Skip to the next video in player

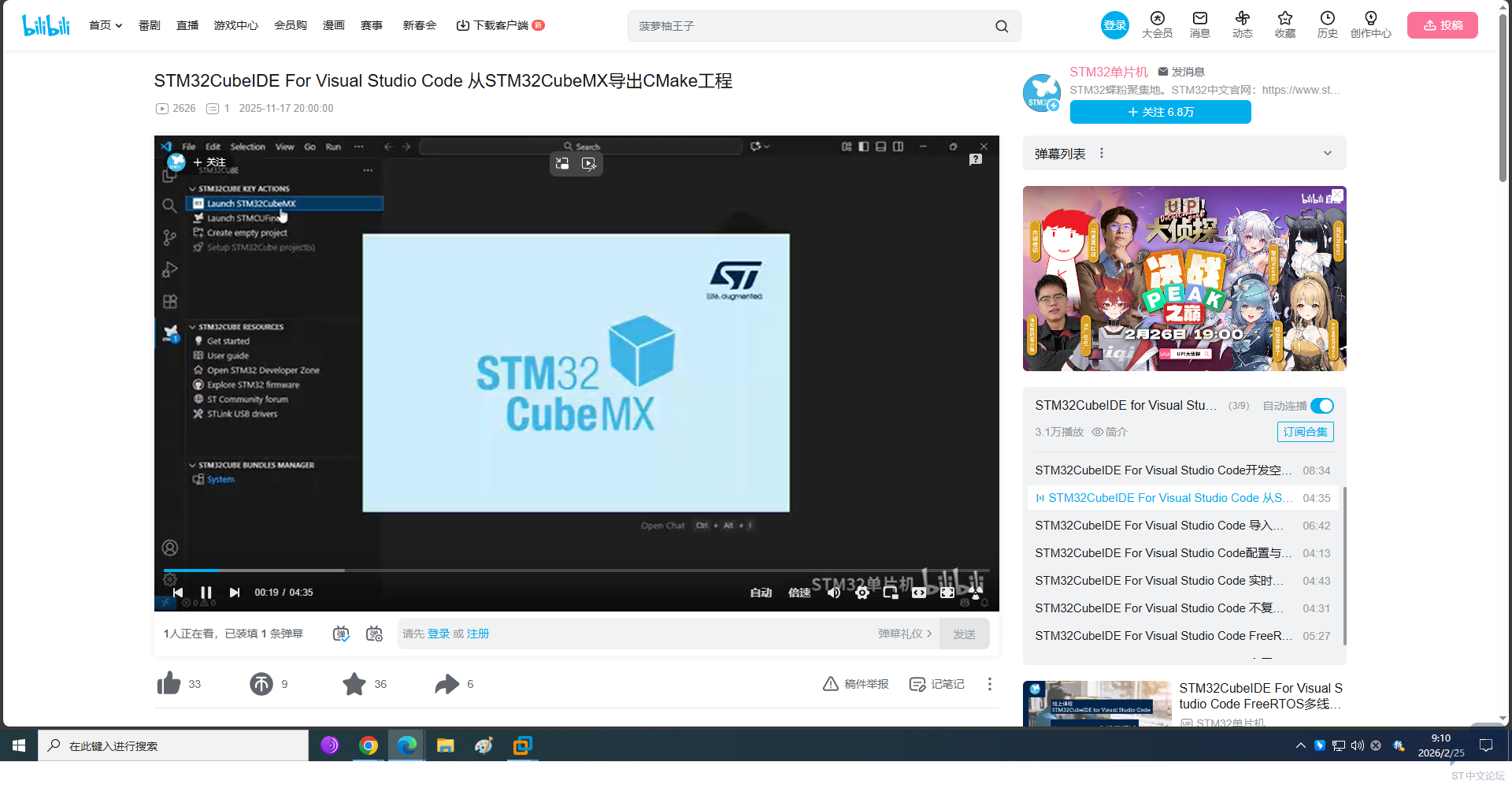pyautogui.click(x=235, y=593)
